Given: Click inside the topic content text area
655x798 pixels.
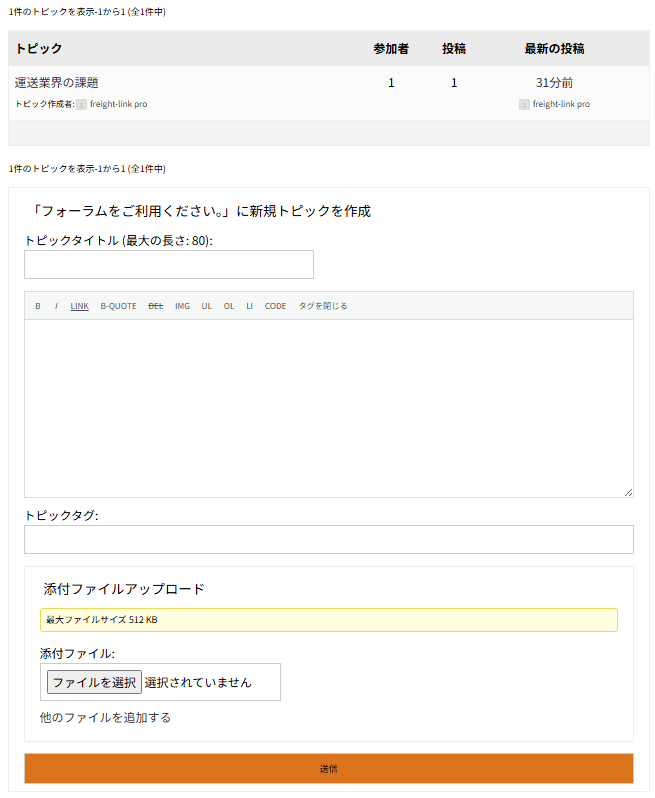Looking at the screenshot, I should [x=328, y=408].
